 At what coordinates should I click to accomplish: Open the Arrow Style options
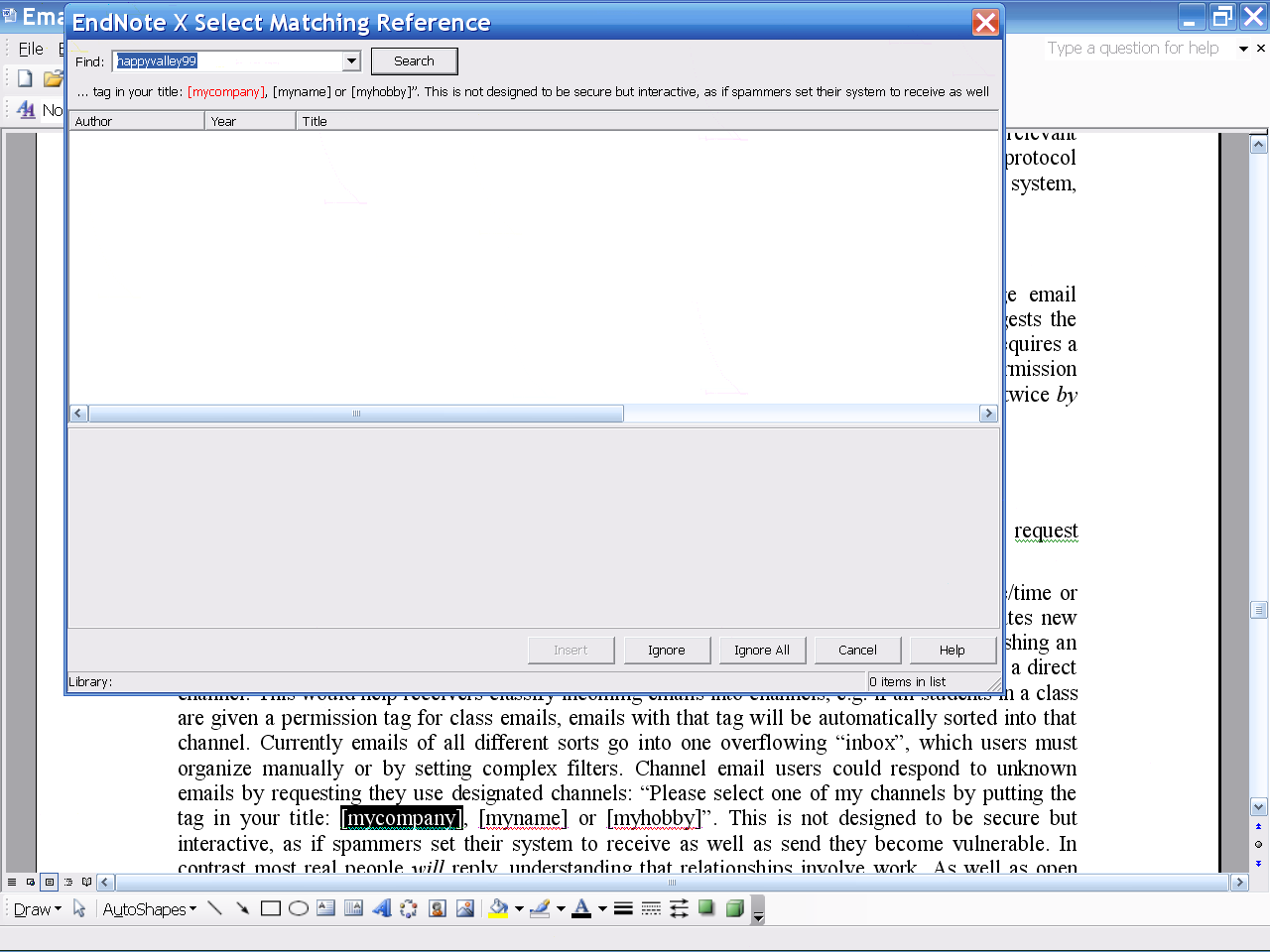679,908
